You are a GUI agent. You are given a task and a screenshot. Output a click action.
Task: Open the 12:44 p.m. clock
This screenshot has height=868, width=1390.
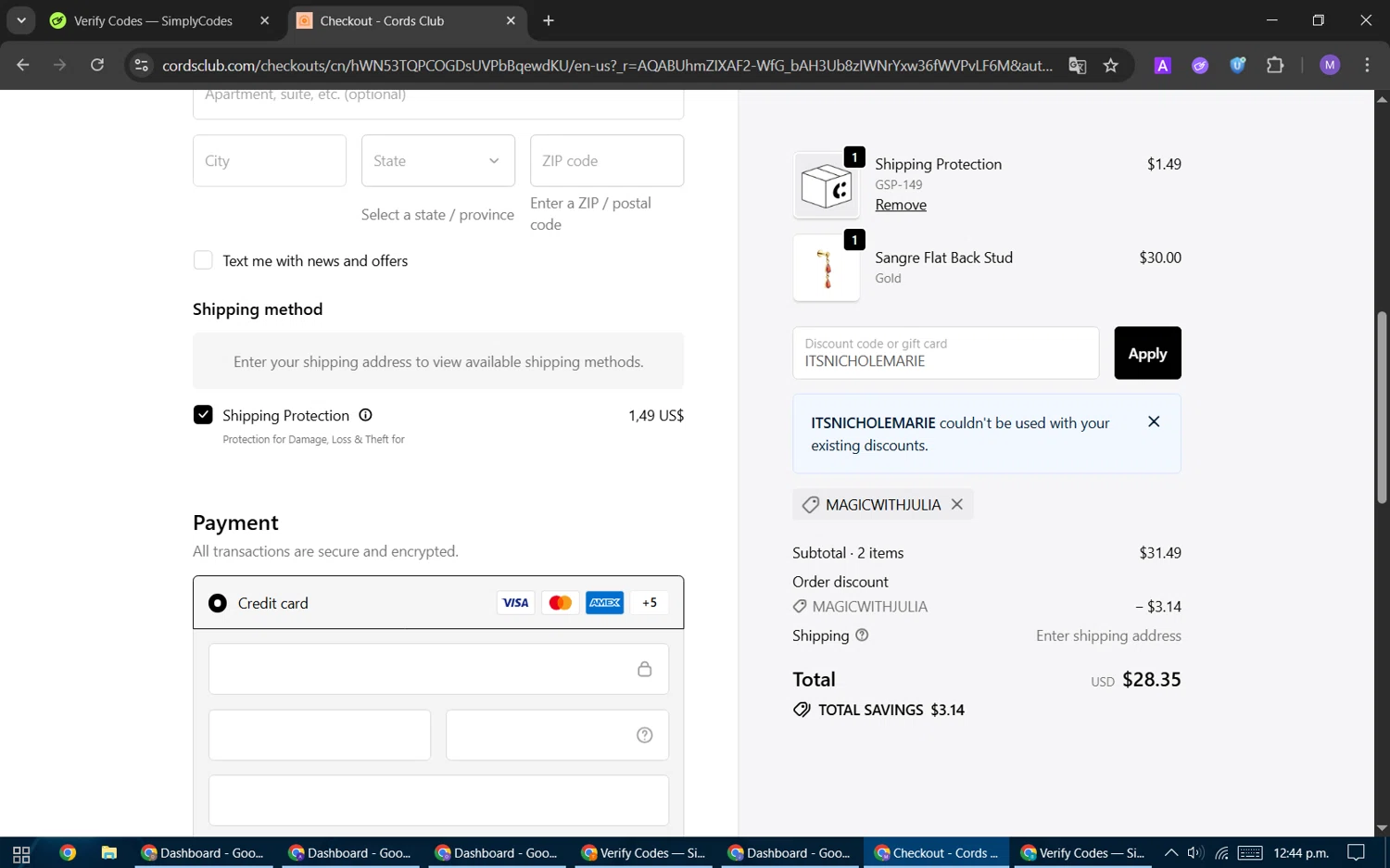(x=1301, y=853)
